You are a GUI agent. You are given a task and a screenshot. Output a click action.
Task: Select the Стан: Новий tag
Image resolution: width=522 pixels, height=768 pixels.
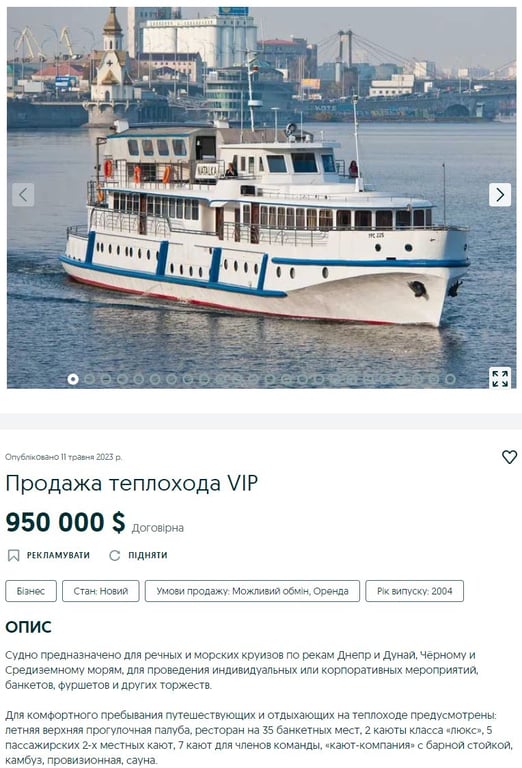(100, 591)
